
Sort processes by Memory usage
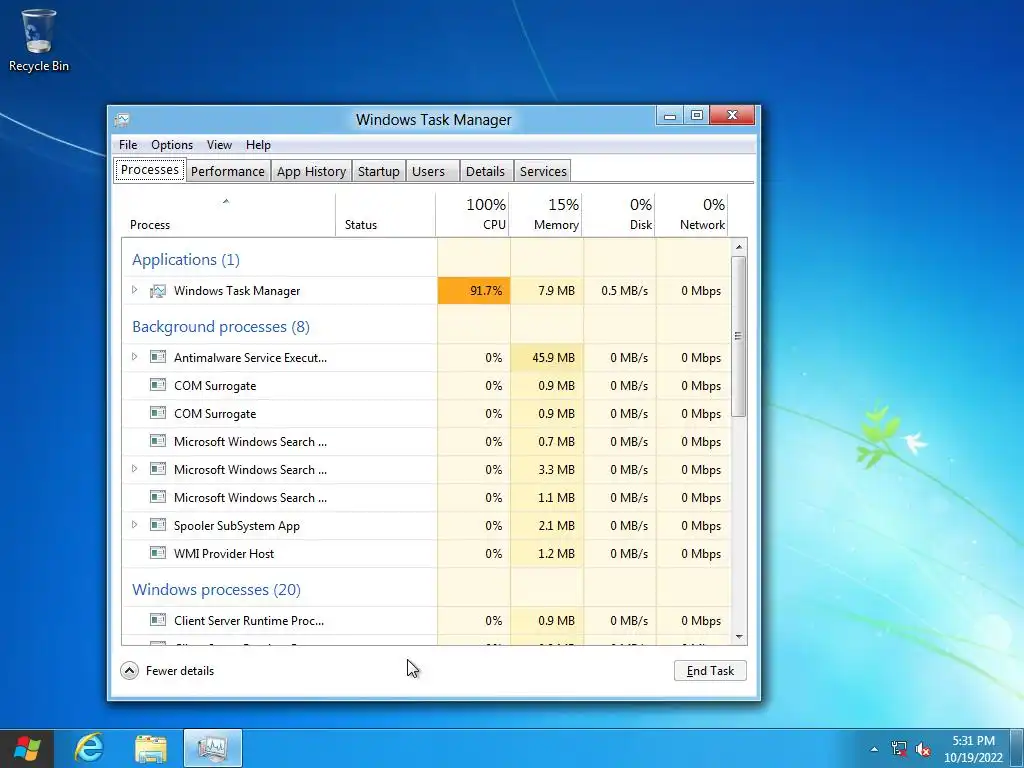(546, 215)
